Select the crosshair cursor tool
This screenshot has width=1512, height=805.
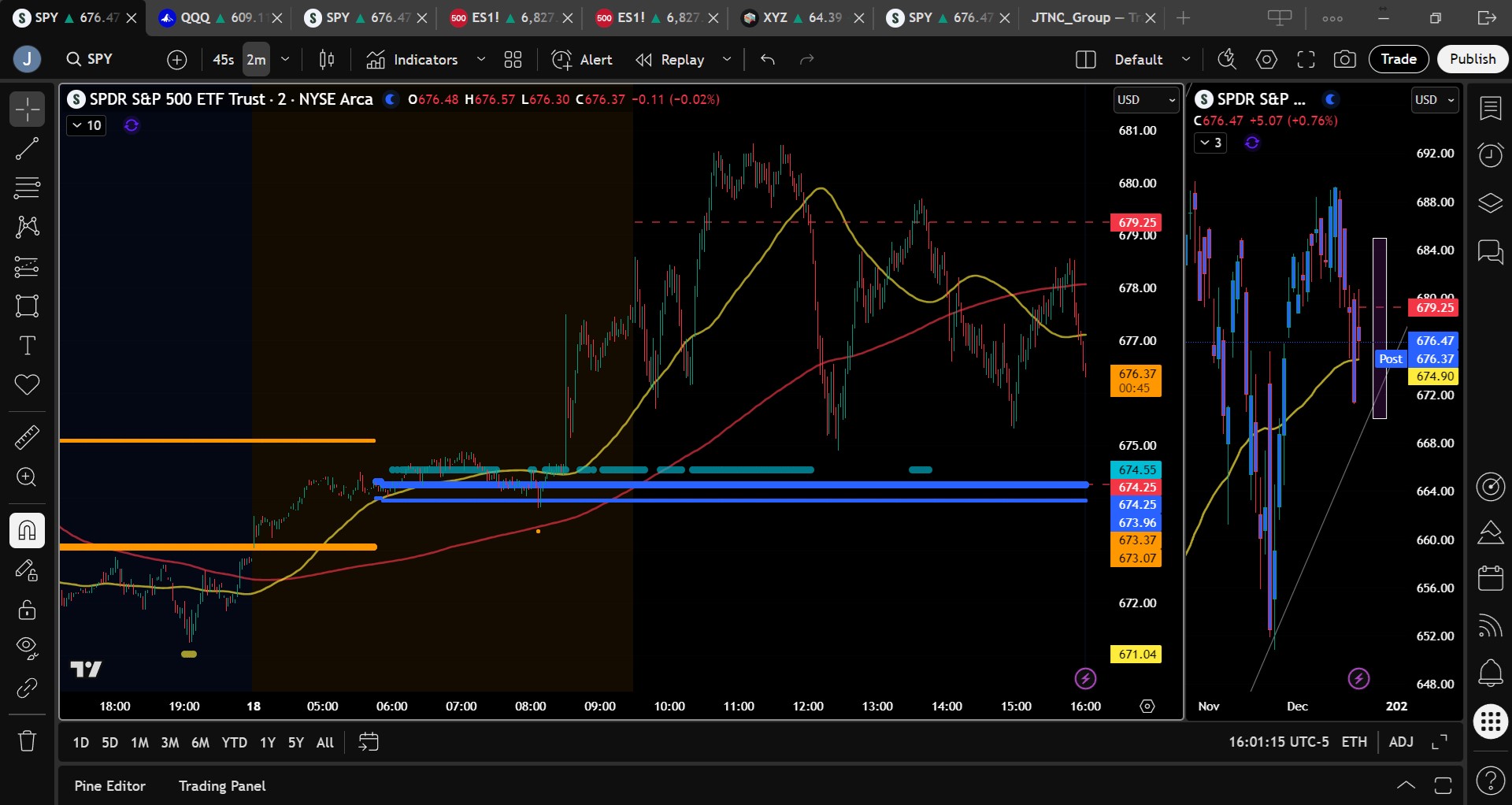pos(27,109)
